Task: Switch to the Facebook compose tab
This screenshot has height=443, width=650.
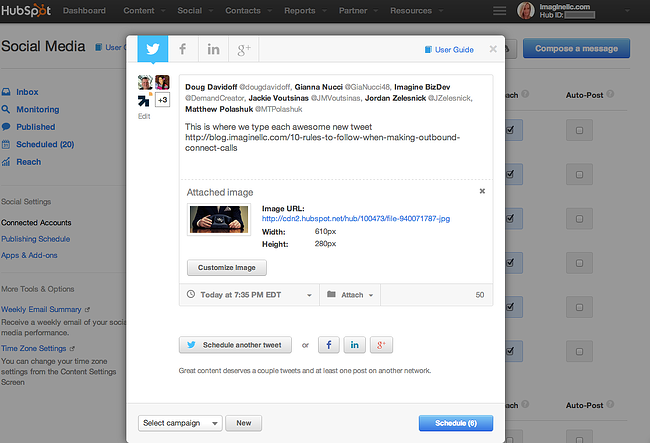Action: 183,49
